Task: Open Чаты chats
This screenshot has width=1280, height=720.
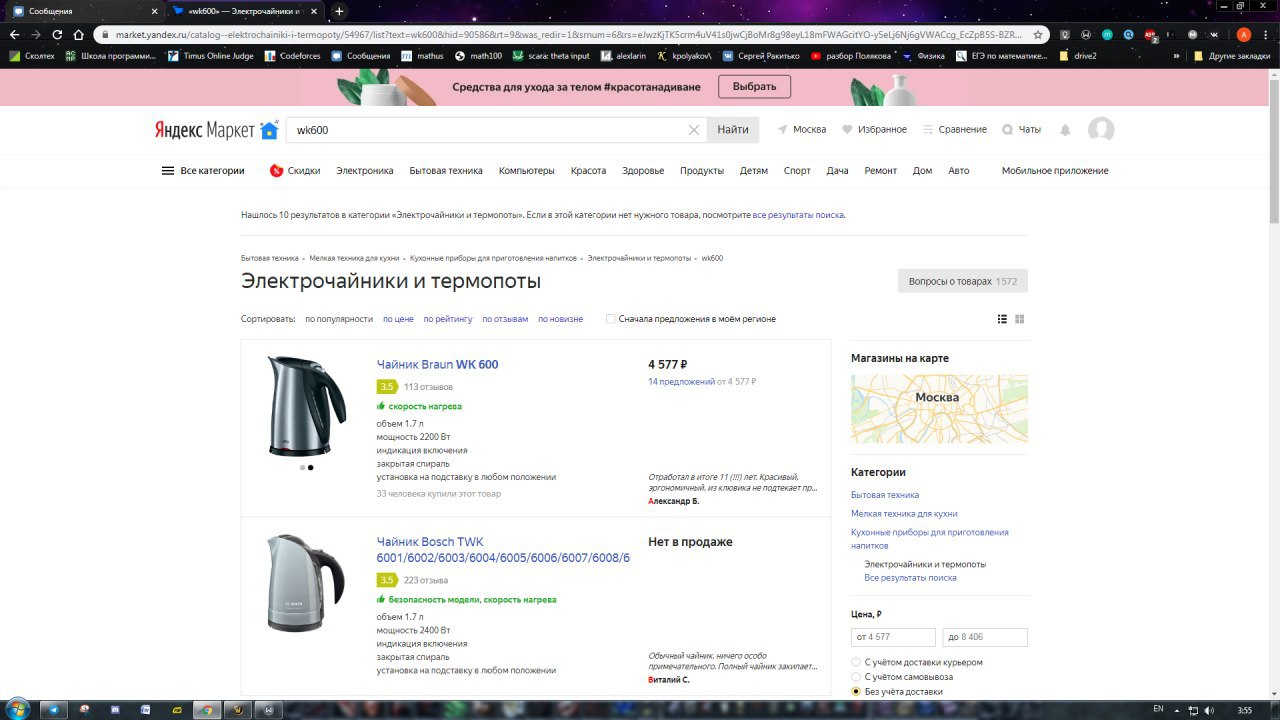Action: click(x=1021, y=130)
